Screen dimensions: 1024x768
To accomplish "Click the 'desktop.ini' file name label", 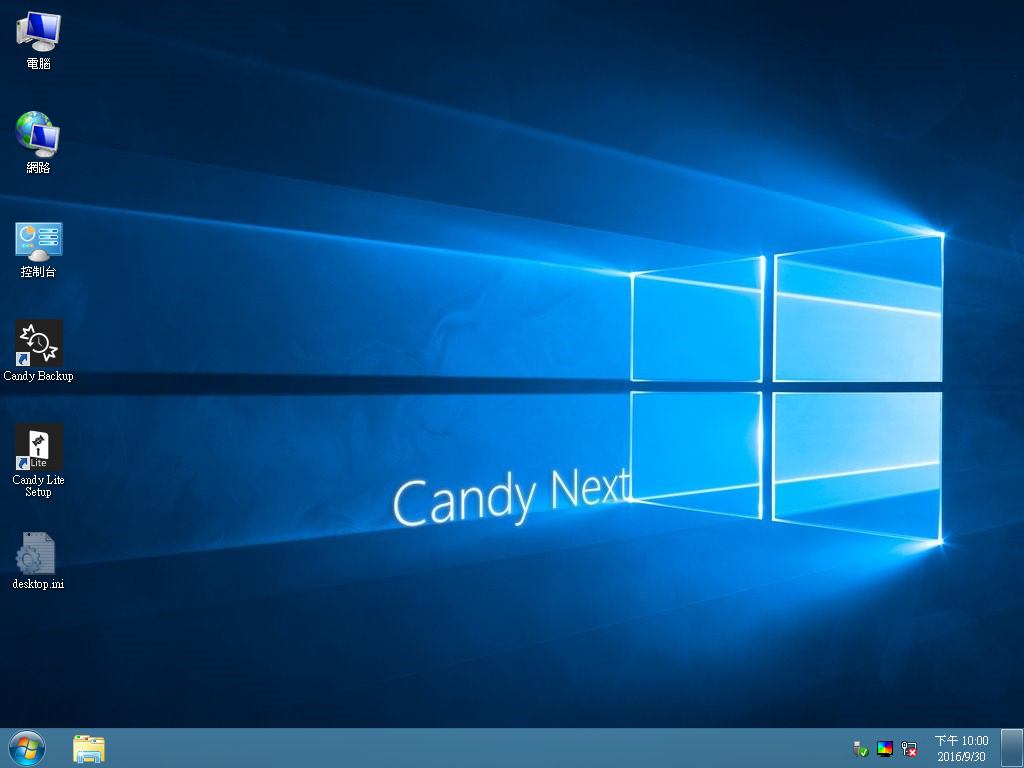I will (38, 584).
